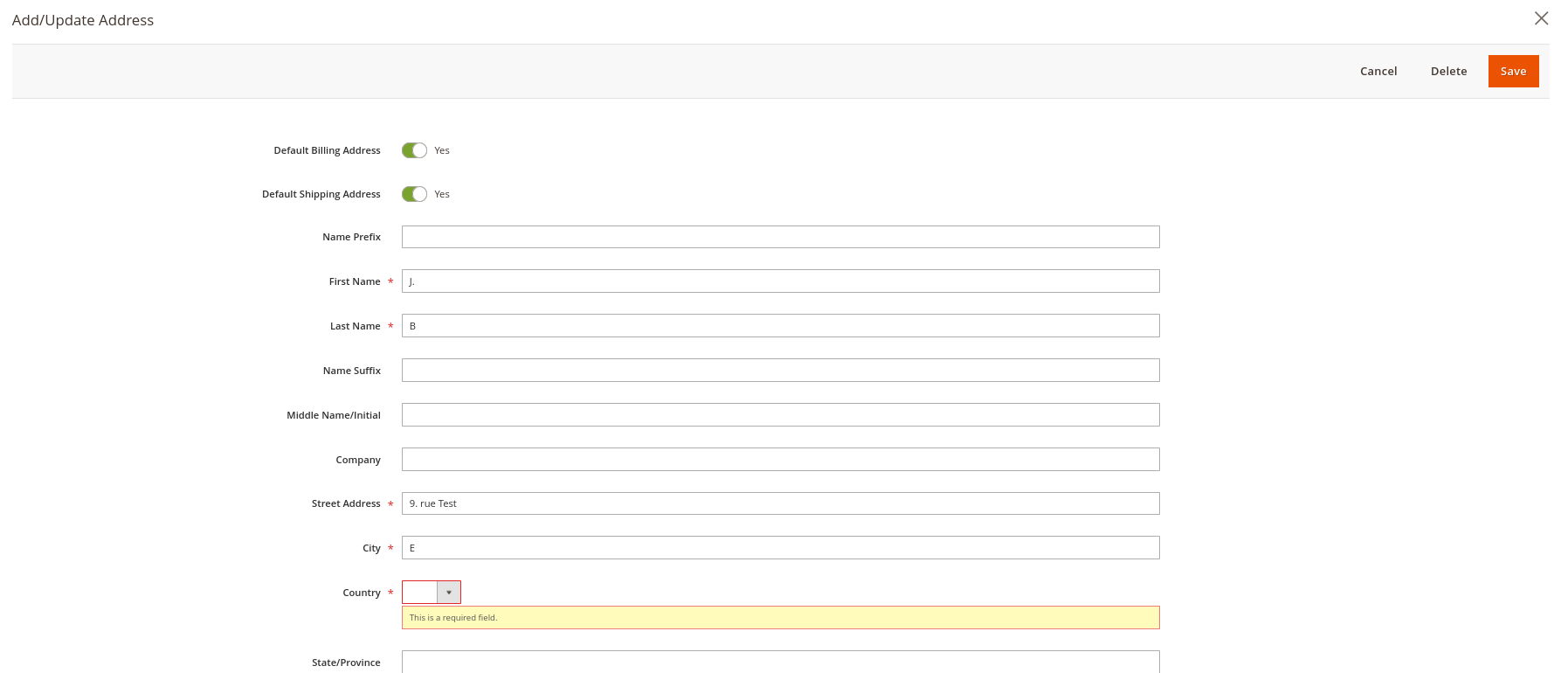This screenshot has height=673, width=1568.
Task: Delete this address
Action: click(x=1448, y=71)
